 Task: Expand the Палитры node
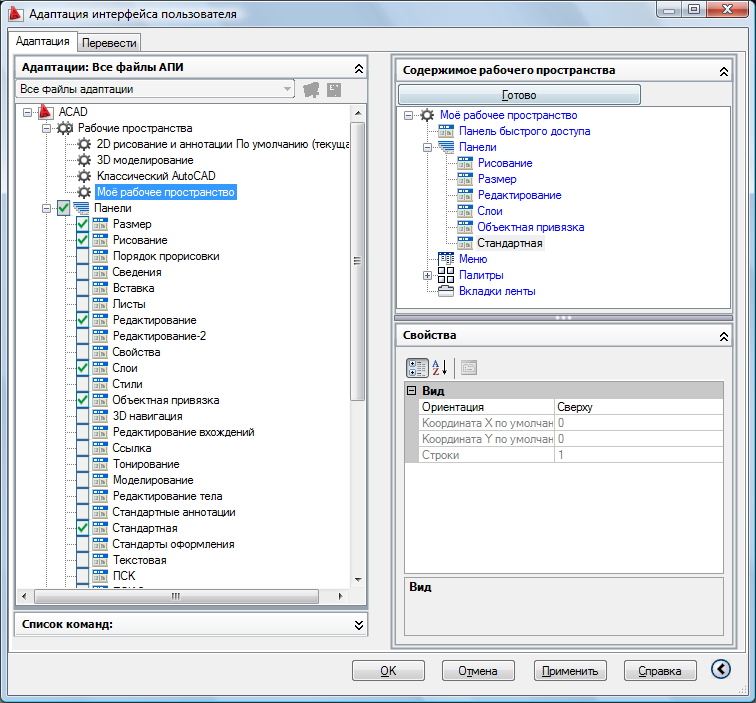(x=427, y=275)
